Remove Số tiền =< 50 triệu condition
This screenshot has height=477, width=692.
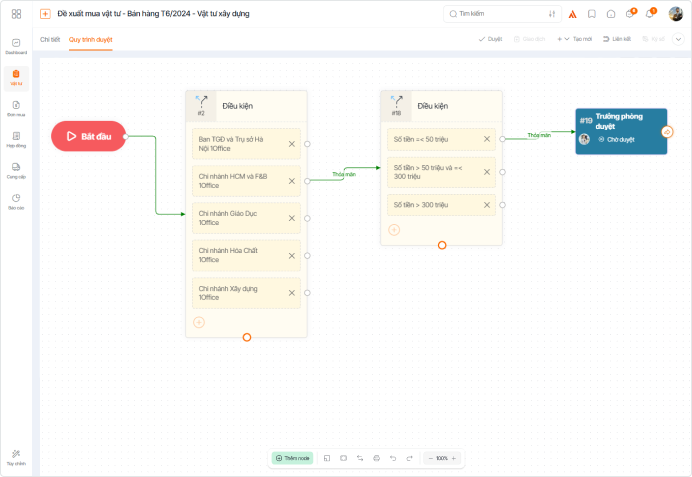coord(487,139)
